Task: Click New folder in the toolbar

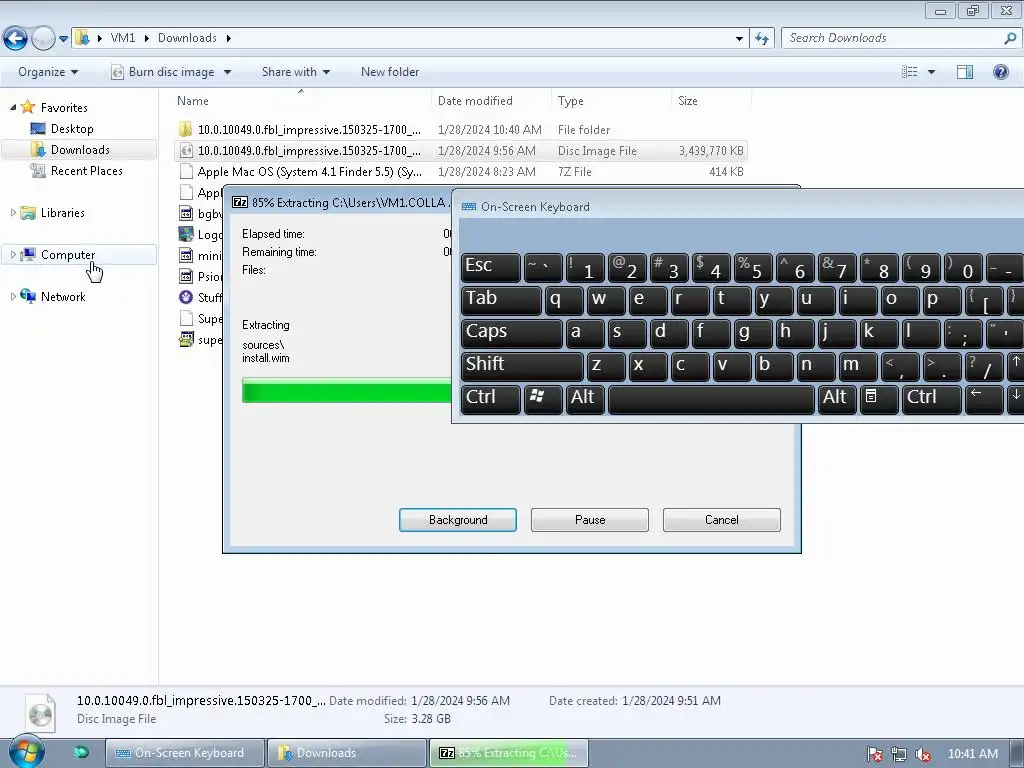Action: tap(390, 72)
